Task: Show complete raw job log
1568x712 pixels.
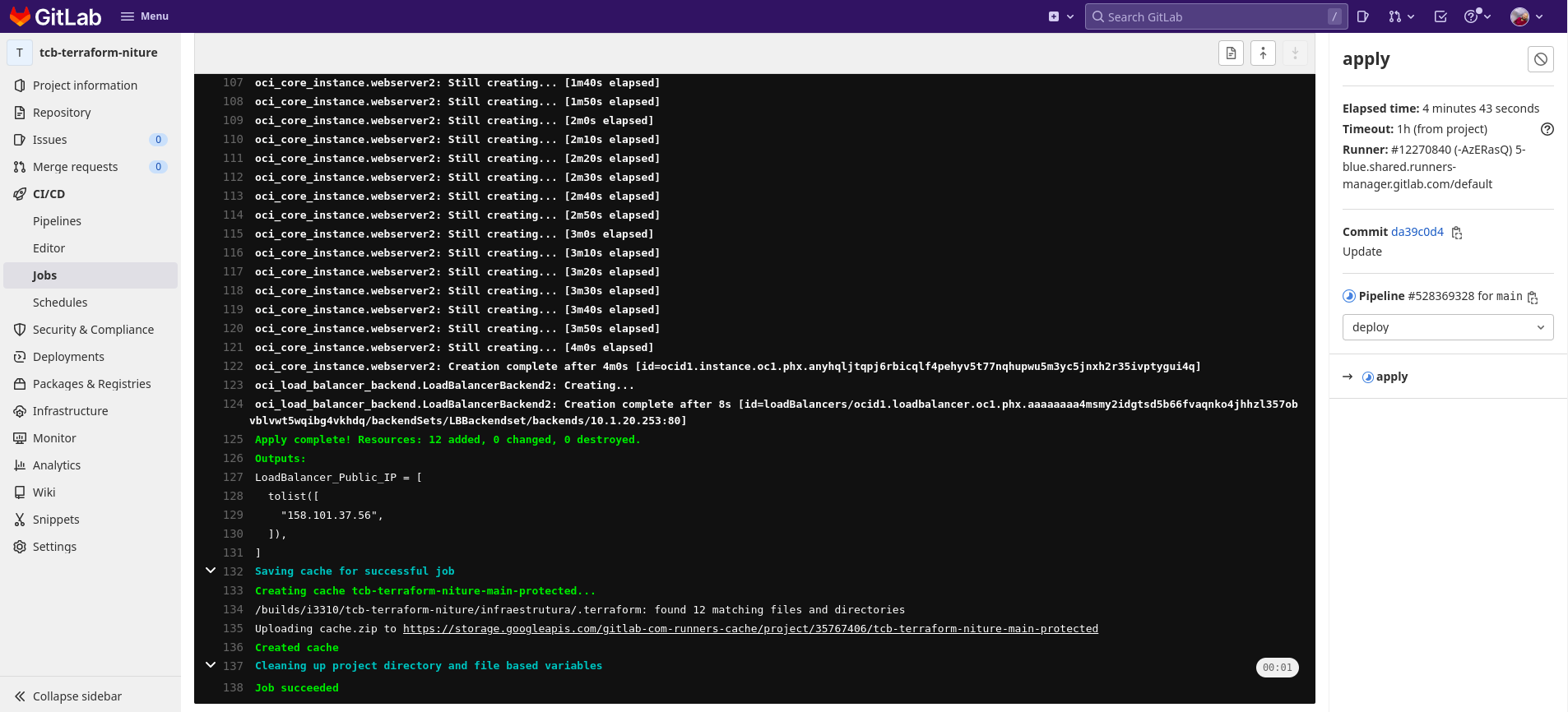Action: coord(1231,53)
